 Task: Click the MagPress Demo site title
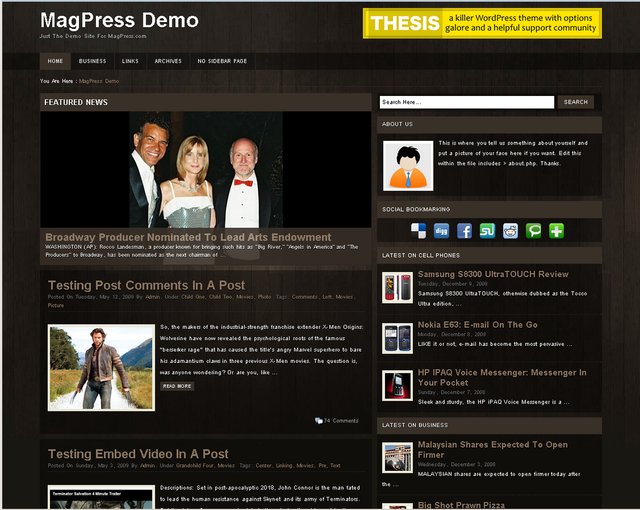click(119, 20)
